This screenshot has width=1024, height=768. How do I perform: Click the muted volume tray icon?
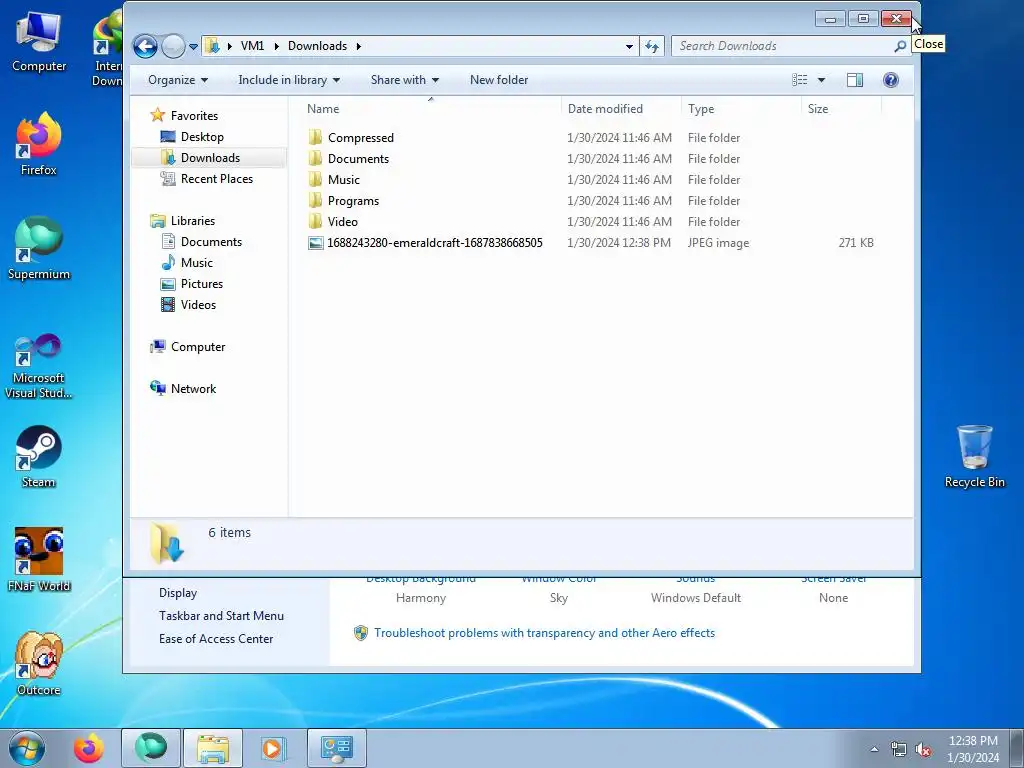tap(923, 750)
